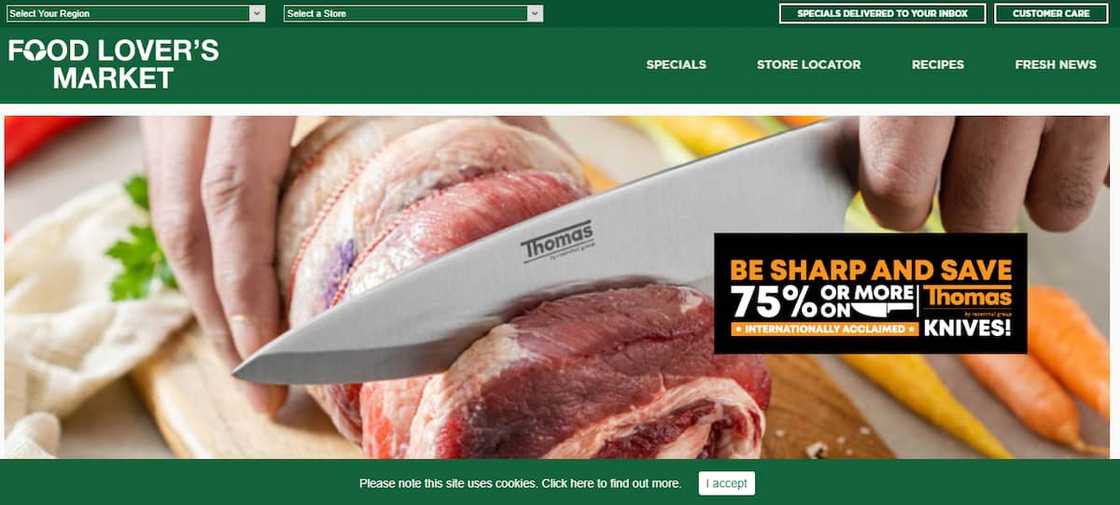Open the Fresh News menu item
Viewport: 1120px width, 505px height.
tap(1055, 64)
